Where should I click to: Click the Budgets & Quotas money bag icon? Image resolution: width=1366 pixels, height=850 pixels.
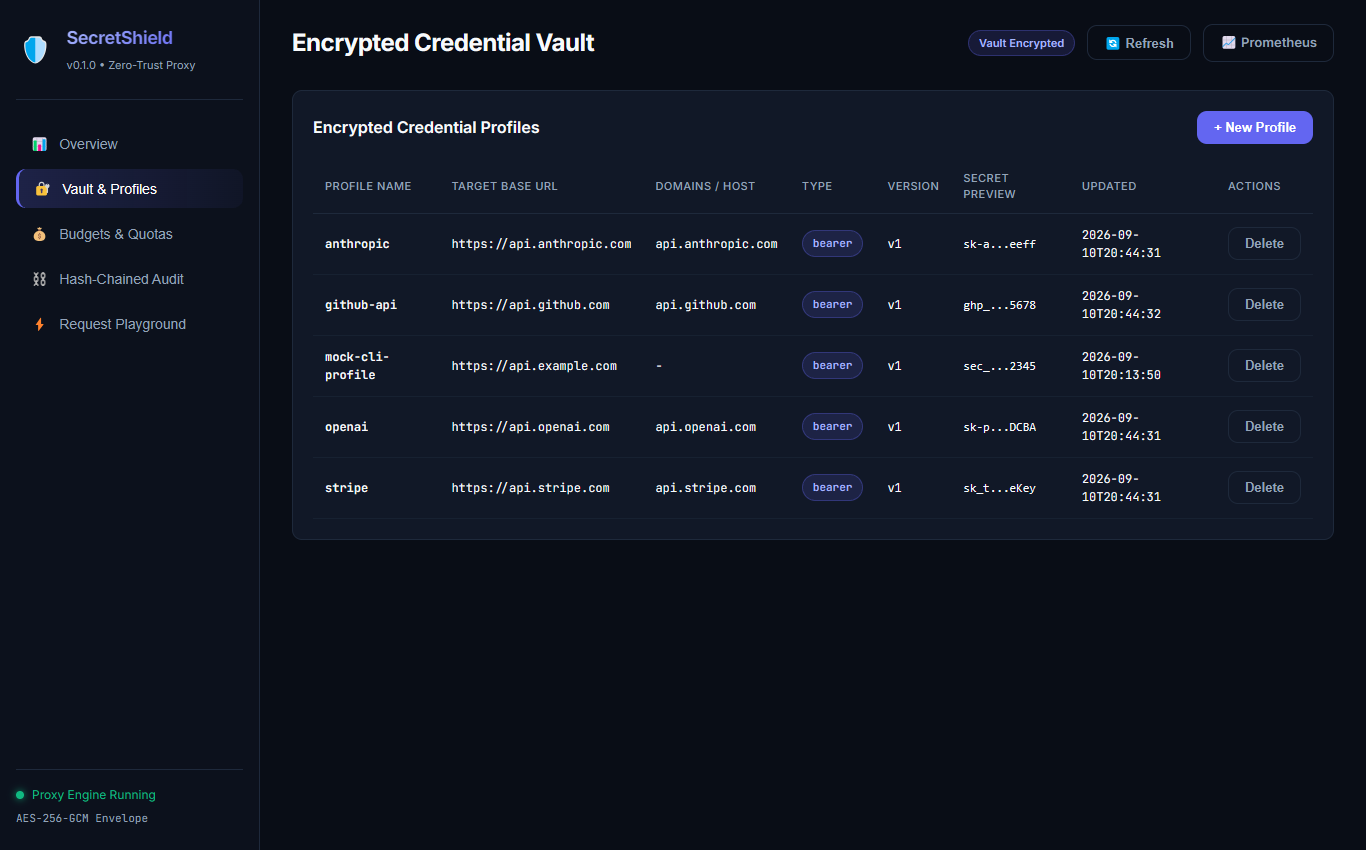click(40, 234)
